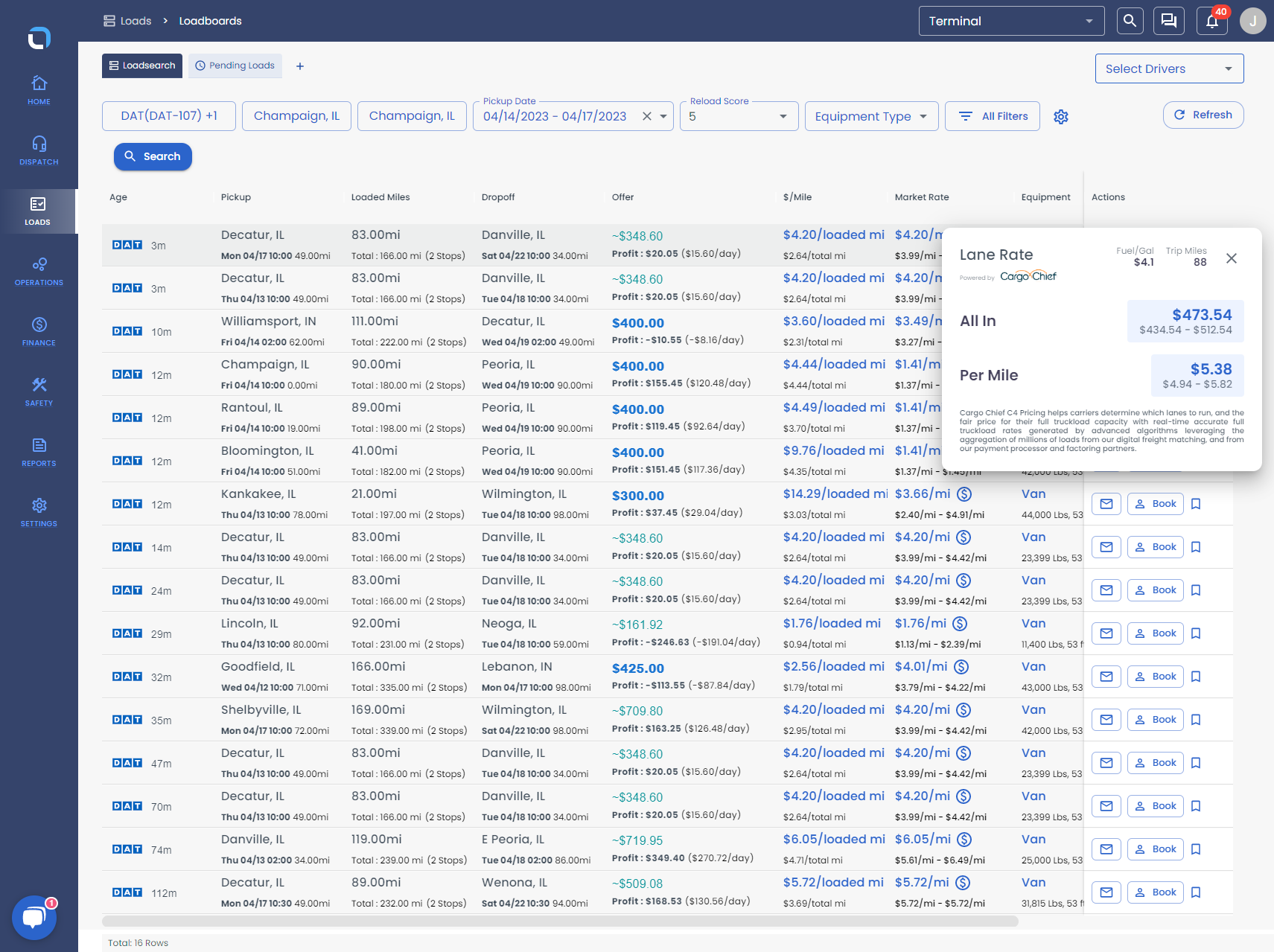Open the chat messages icon in header
The image size is (1274, 952).
(x=1169, y=21)
